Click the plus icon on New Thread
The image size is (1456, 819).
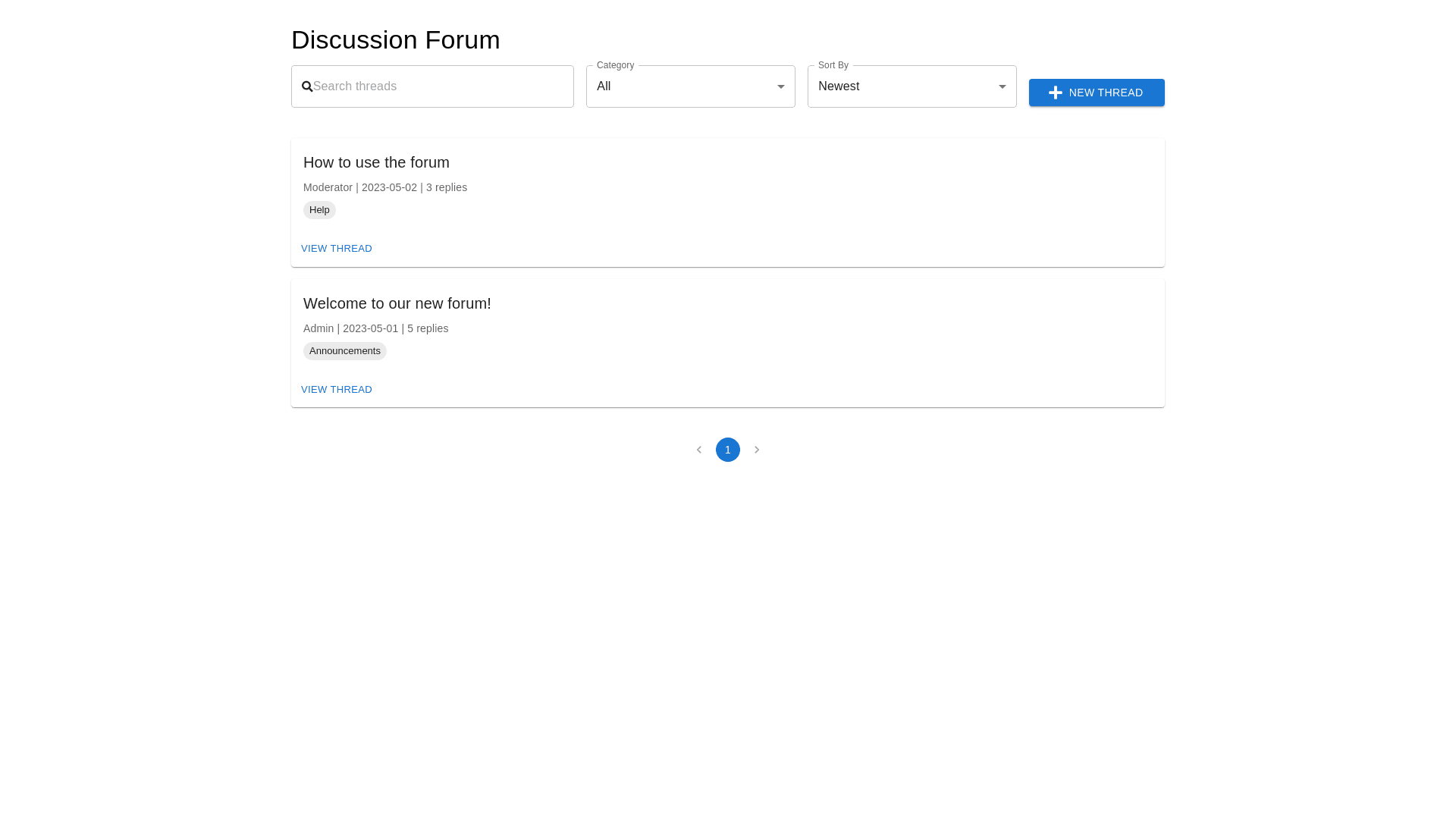coord(1055,93)
